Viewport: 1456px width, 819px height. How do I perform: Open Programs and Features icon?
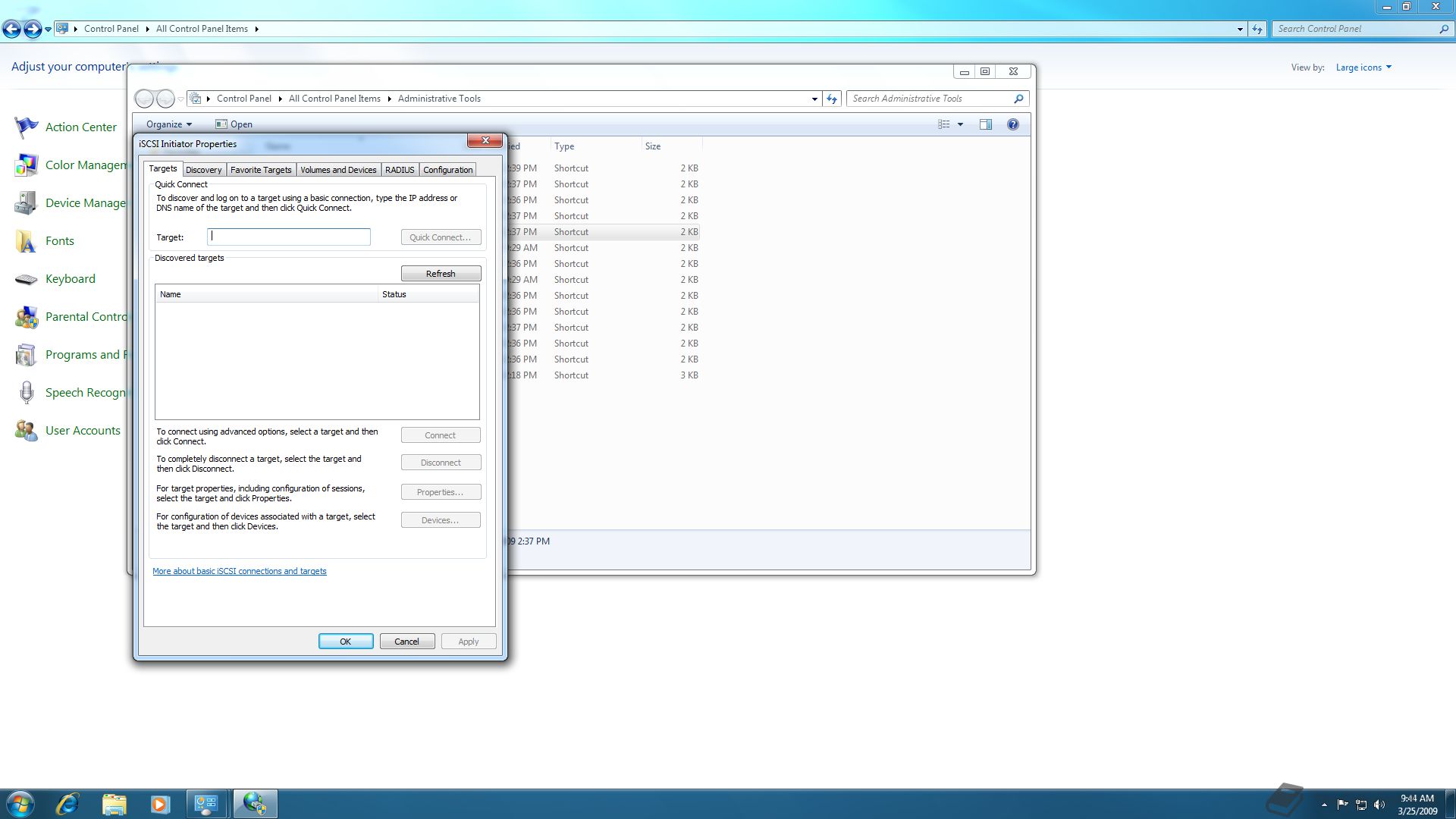[27, 355]
